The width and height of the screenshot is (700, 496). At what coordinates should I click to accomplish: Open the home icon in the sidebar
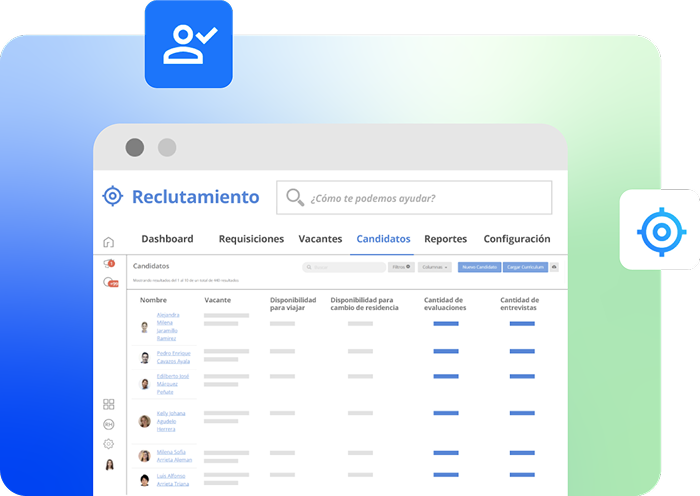click(108, 242)
